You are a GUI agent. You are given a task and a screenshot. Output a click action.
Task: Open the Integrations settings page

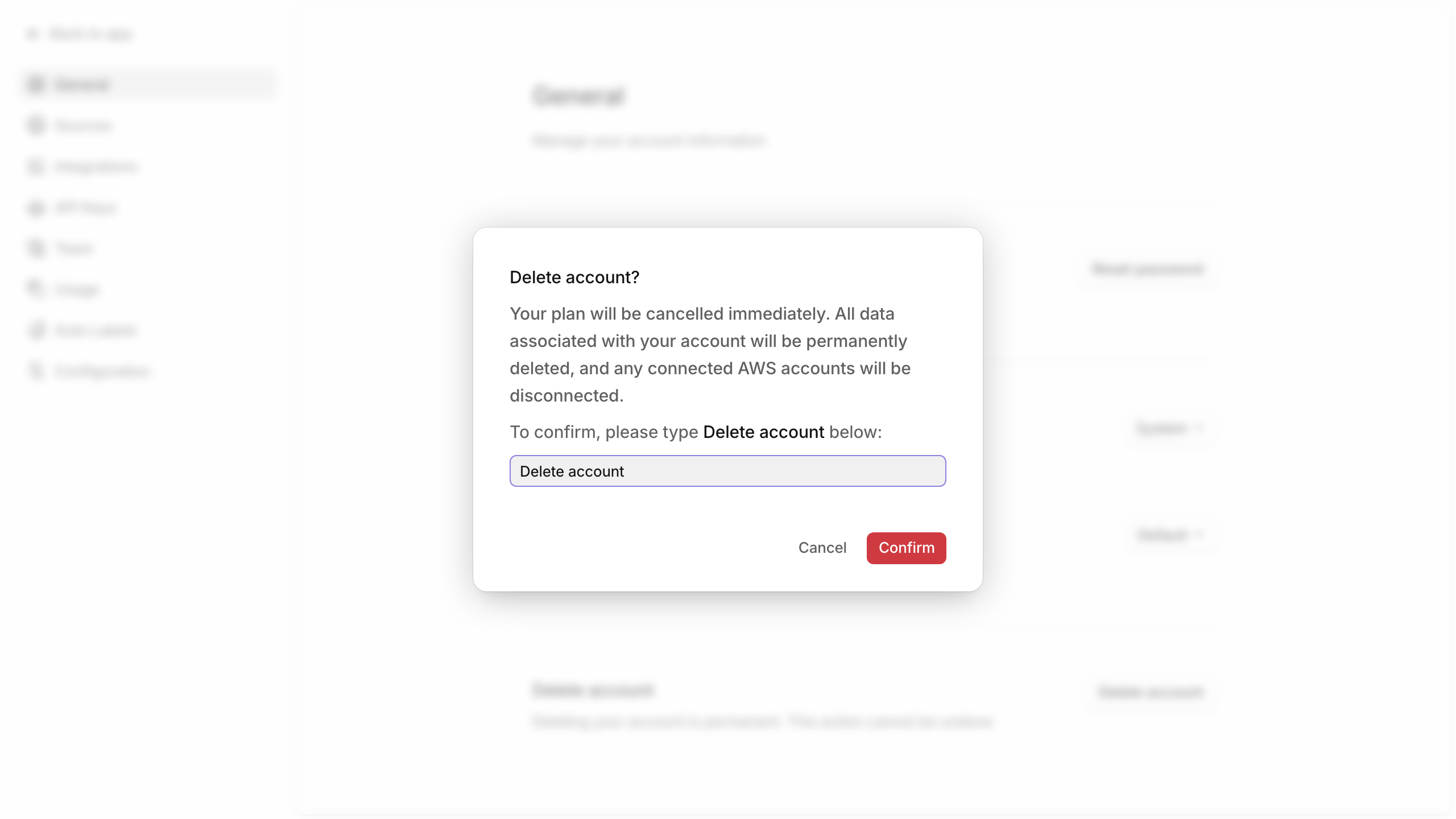(97, 166)
